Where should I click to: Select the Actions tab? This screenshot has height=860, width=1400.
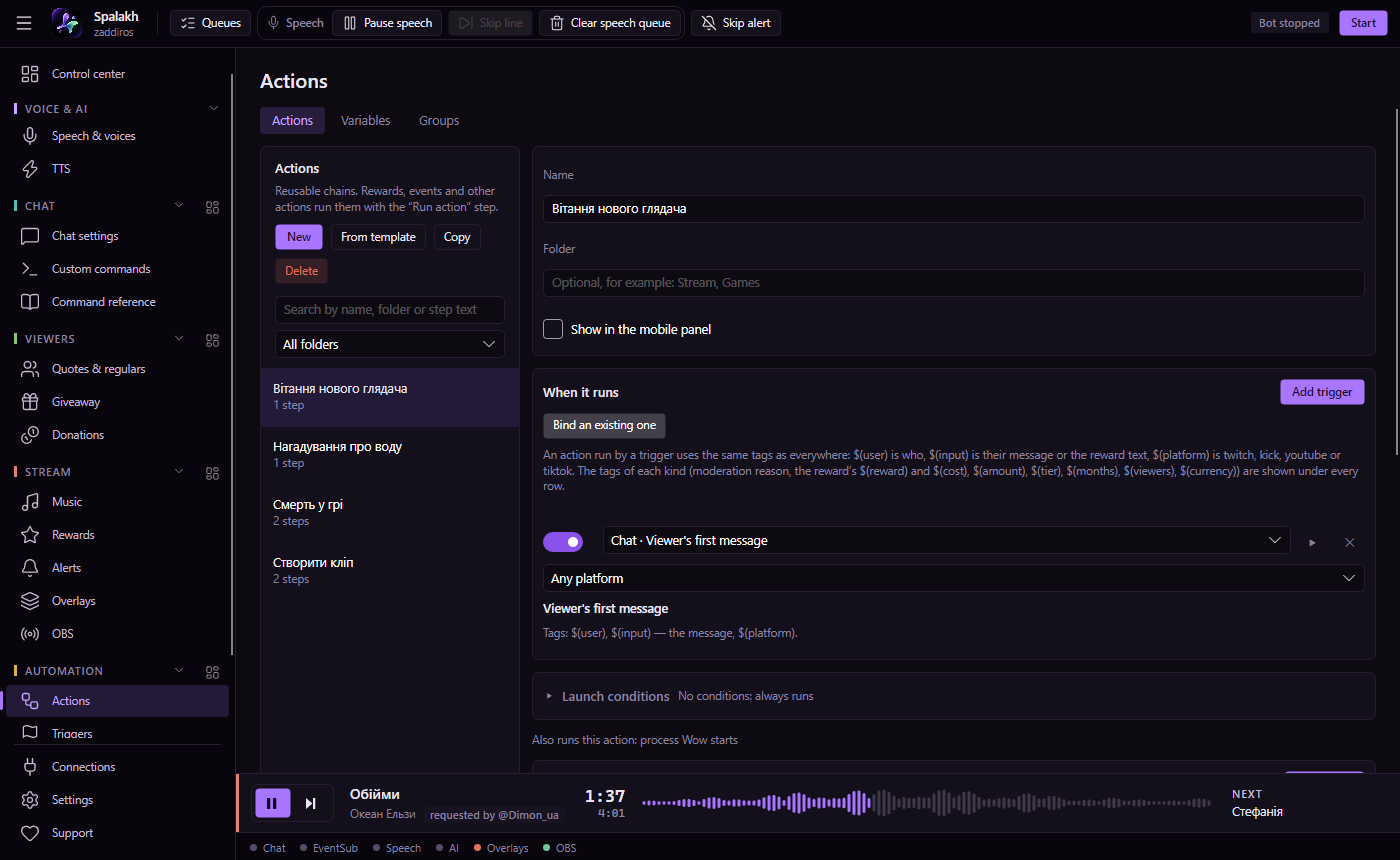pos(292,120)
